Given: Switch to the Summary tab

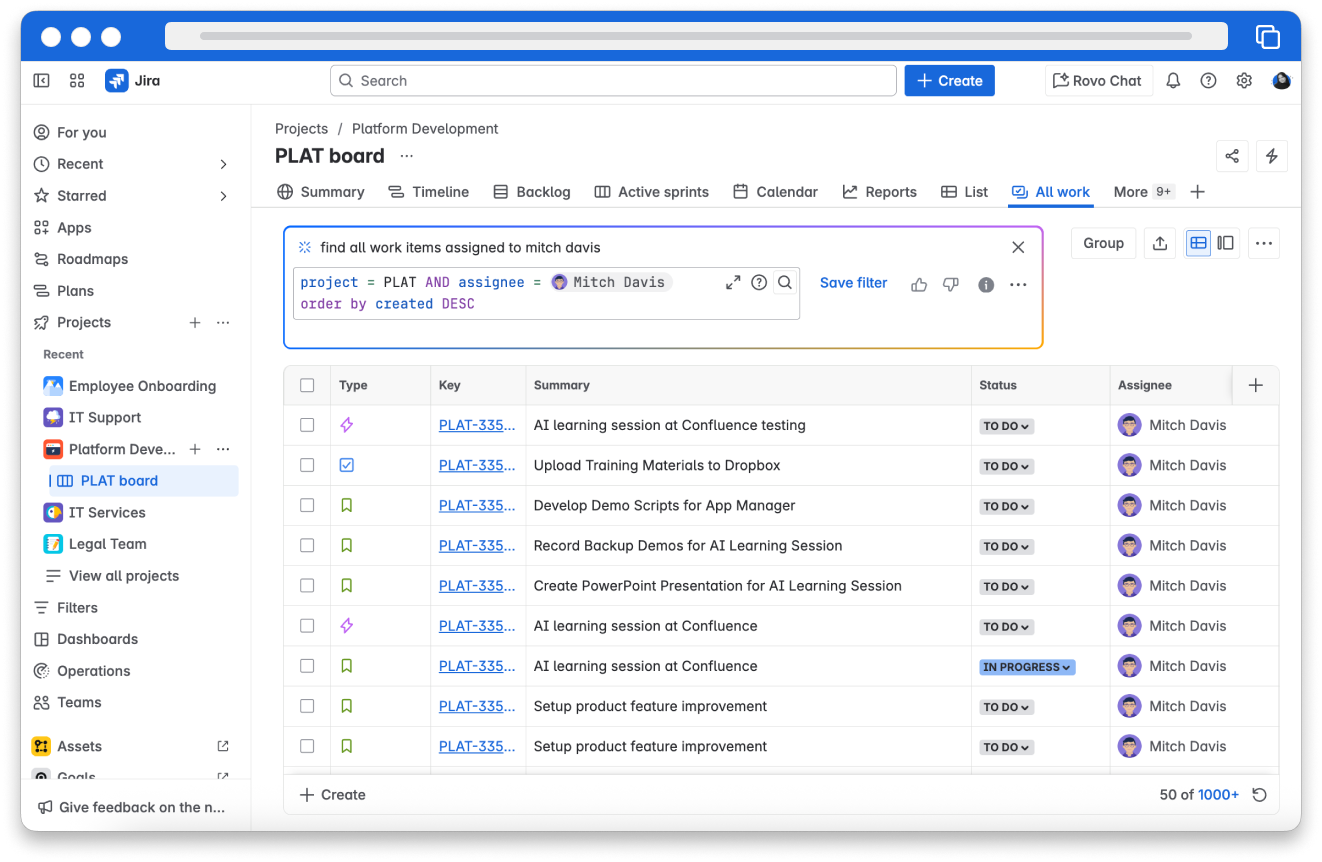Looking at the screenshot, I should [321, 192].
